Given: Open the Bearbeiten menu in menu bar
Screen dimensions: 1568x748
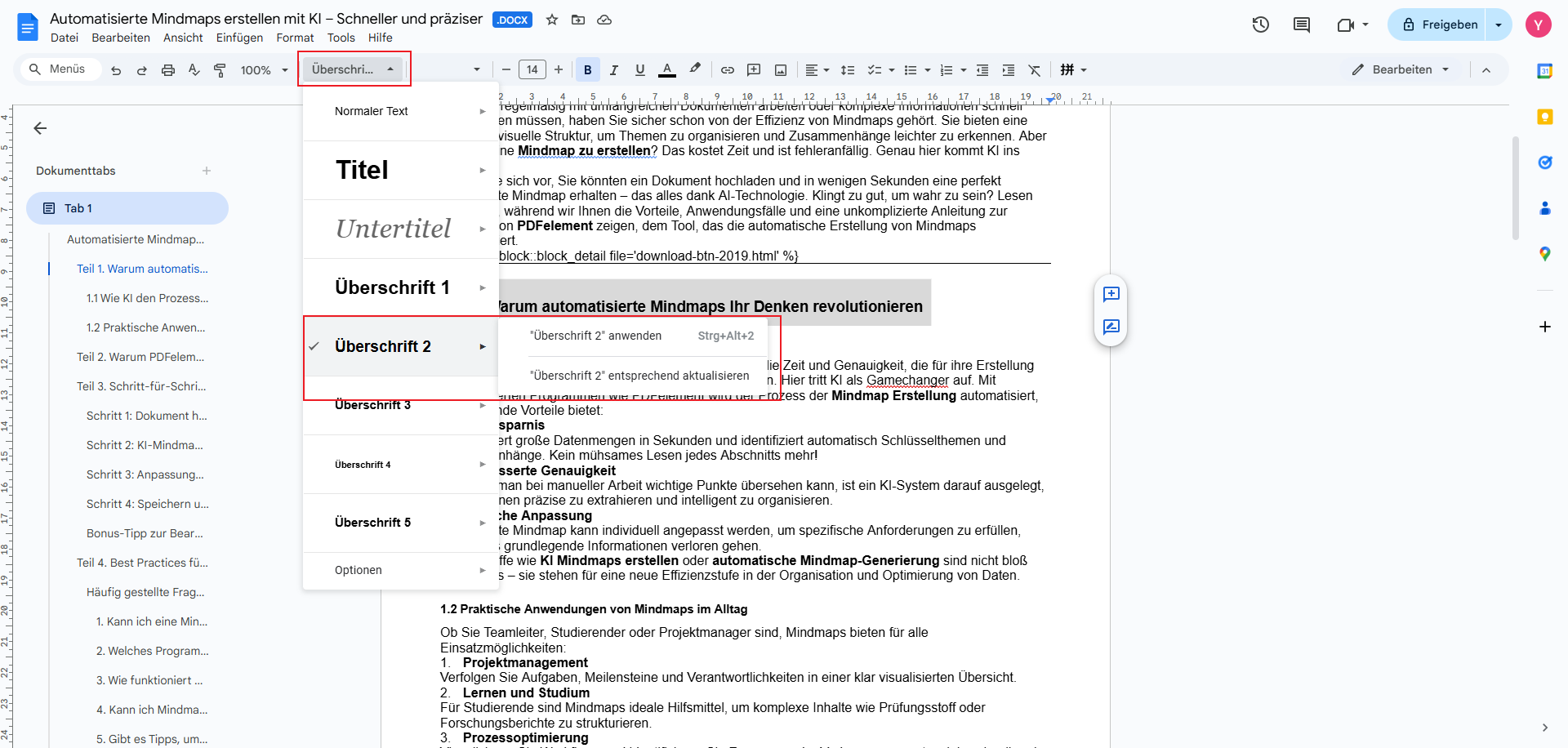Looking at the screenshot, I should tap(121, 38).
